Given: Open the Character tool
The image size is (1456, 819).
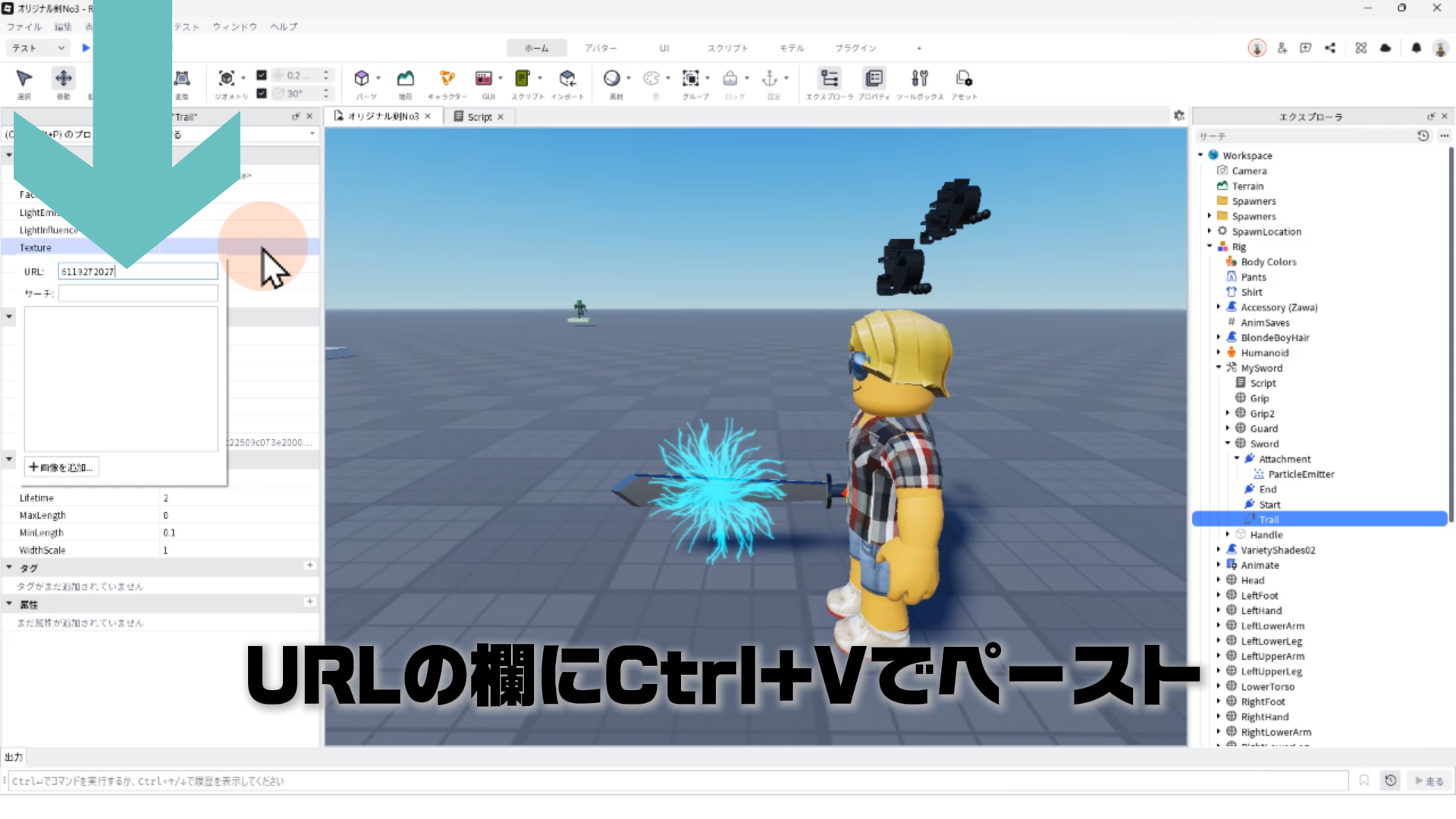Looking at the screenshot, I should click(447, 78).
